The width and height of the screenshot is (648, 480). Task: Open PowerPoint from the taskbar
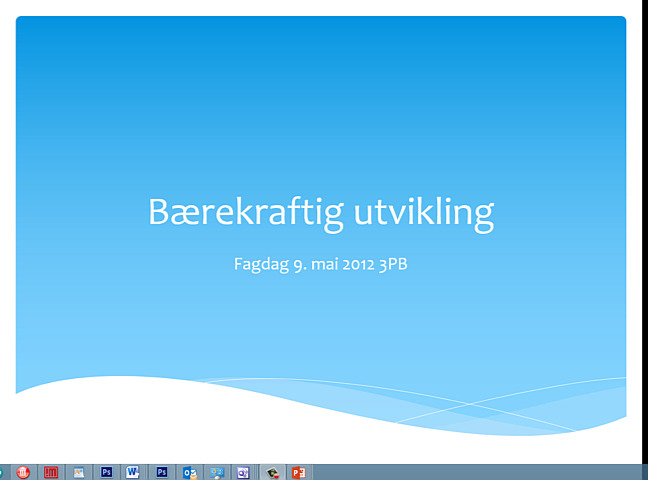point(297,472)
